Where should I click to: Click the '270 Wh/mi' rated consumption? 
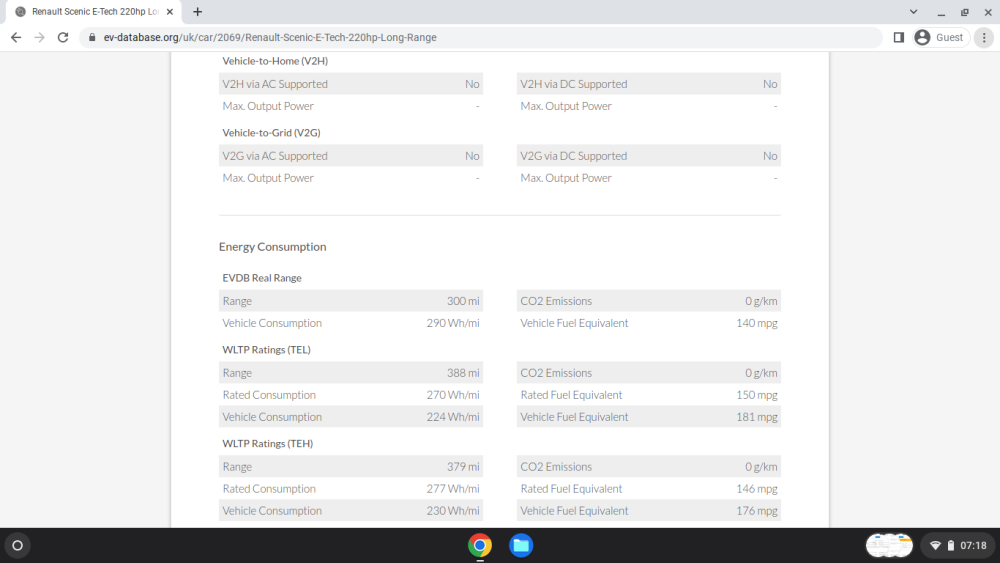[x=453, y=395]
